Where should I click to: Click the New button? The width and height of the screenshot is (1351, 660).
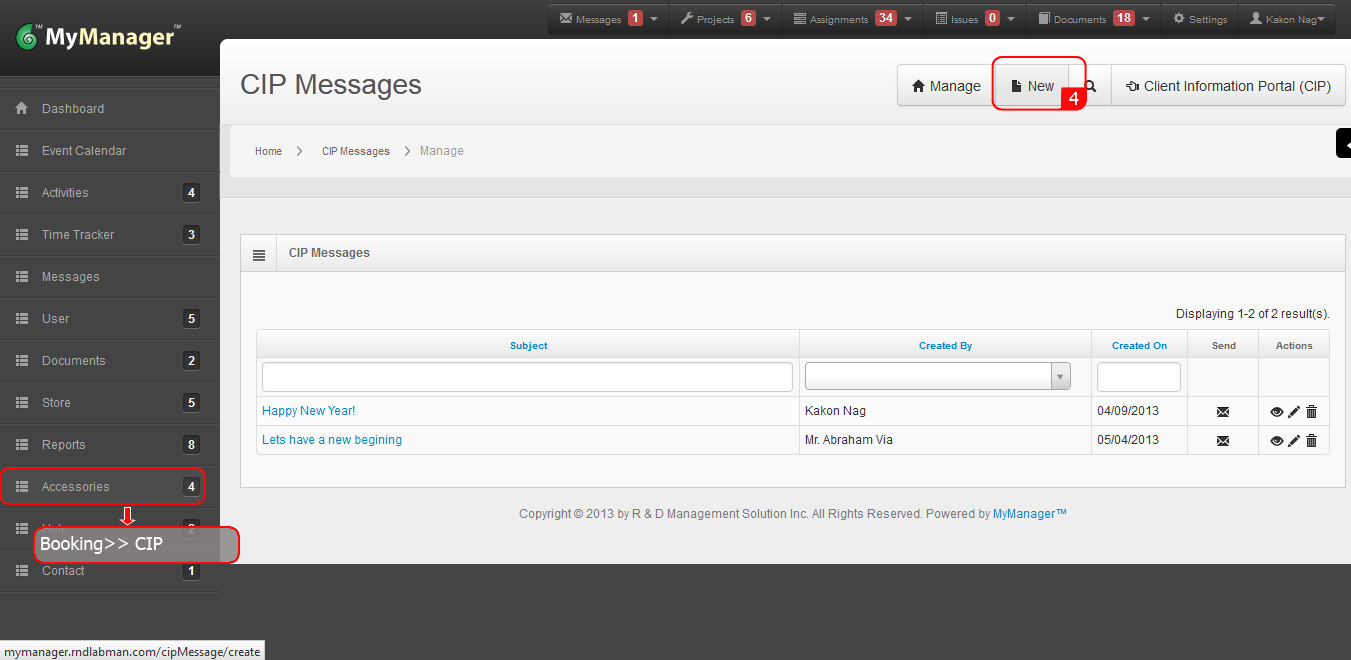point(1032,86)
